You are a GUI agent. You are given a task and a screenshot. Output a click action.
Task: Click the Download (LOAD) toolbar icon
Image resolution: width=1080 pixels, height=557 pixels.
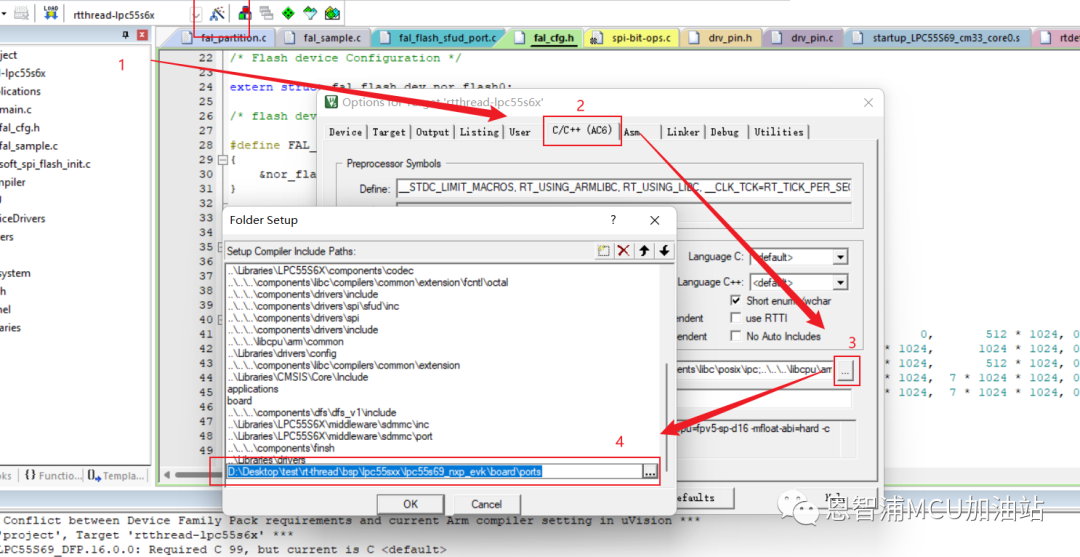[50, 12]
